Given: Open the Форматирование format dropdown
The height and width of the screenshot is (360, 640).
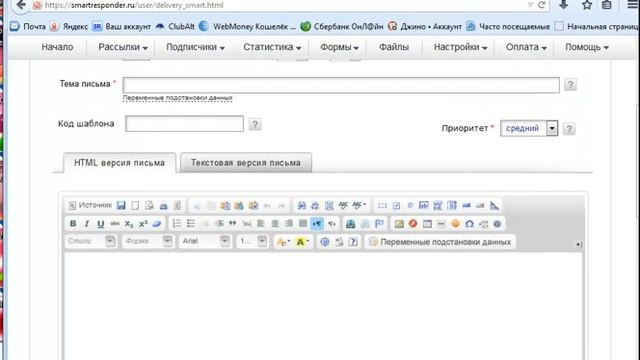Looking at the screenshot, I should pos(148,241).
